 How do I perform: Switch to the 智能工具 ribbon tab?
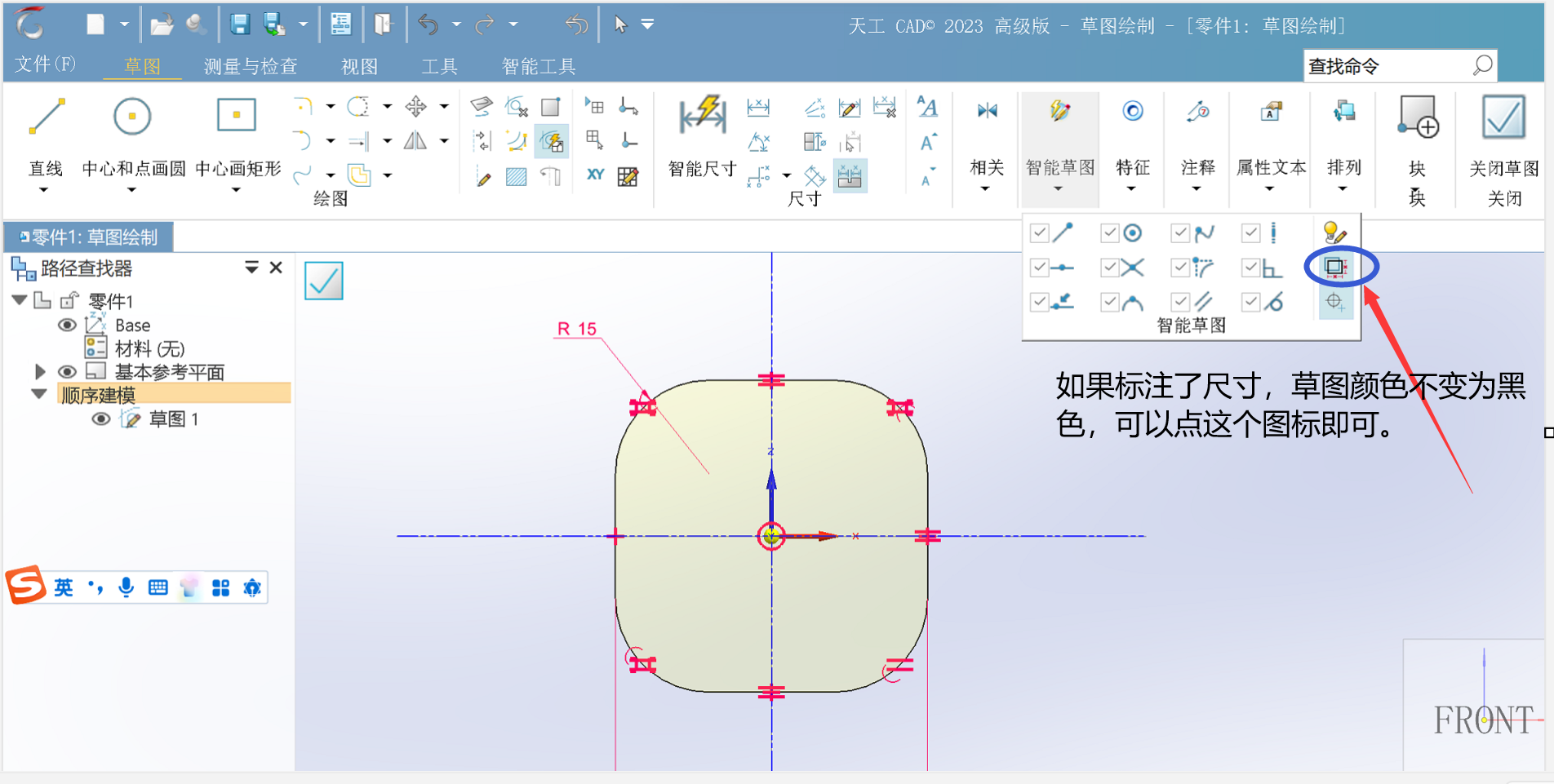(x=539, y=66)
